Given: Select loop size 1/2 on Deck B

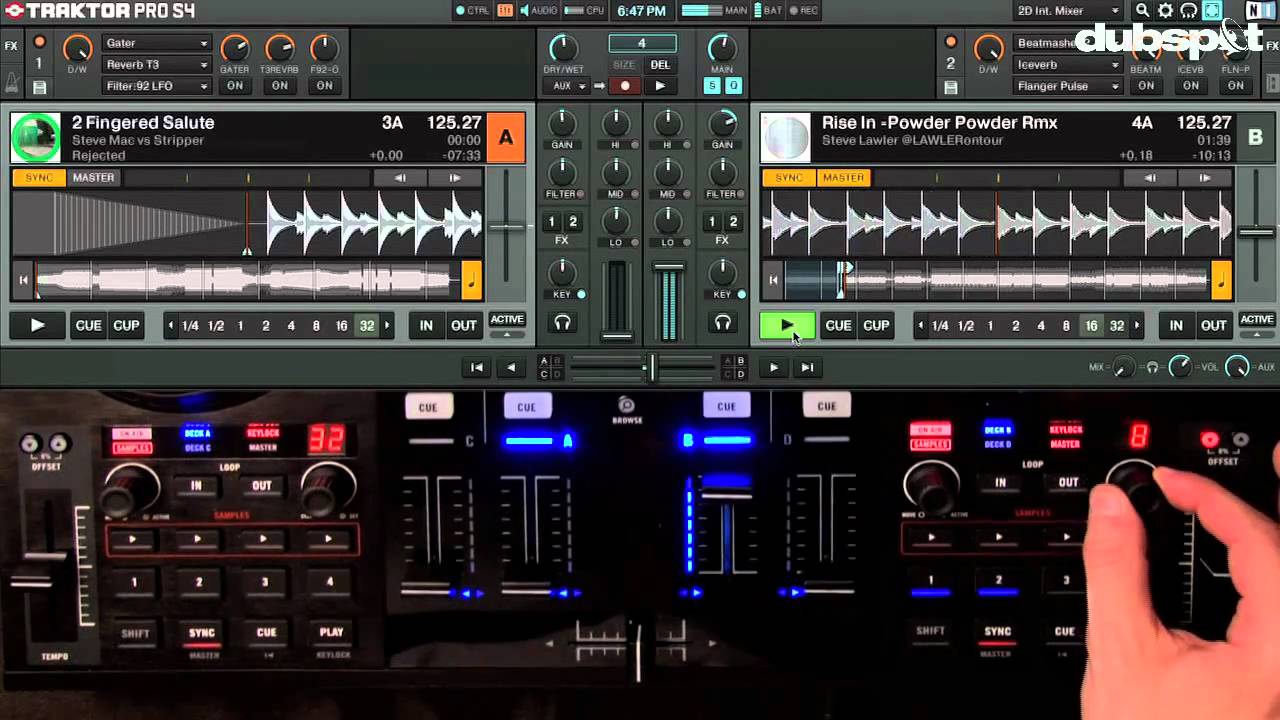Looking at the screenshot, I should click(966, 326).
